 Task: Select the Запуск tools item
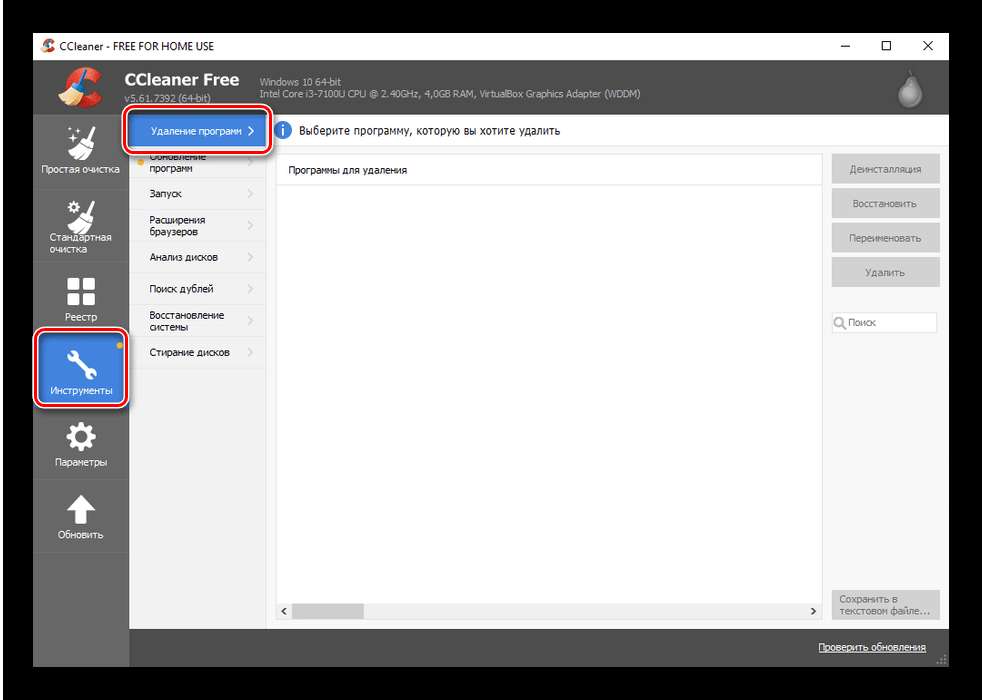[x=198, y=193]
